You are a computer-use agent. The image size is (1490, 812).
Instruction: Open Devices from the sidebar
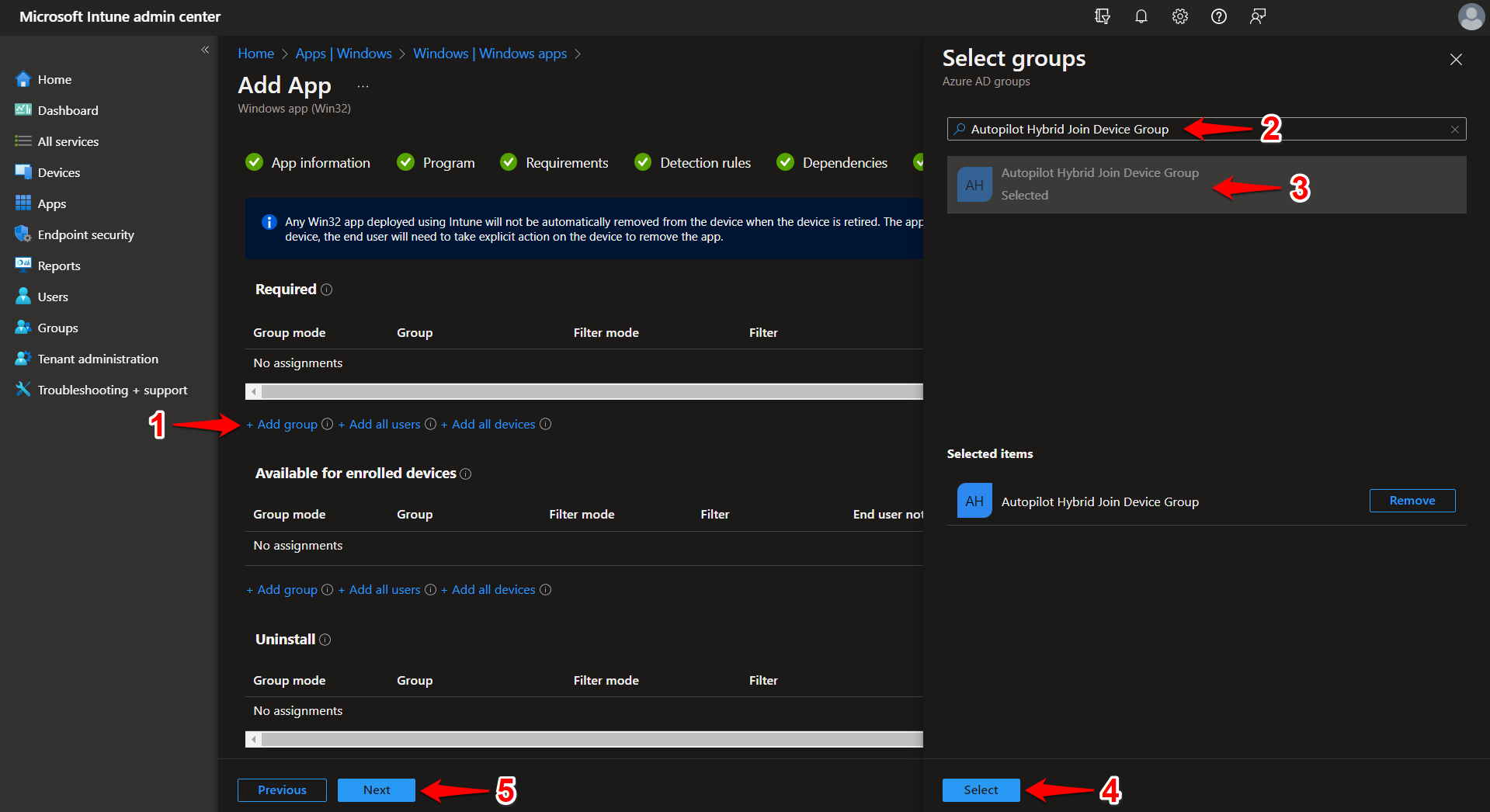tap(58, 172)
